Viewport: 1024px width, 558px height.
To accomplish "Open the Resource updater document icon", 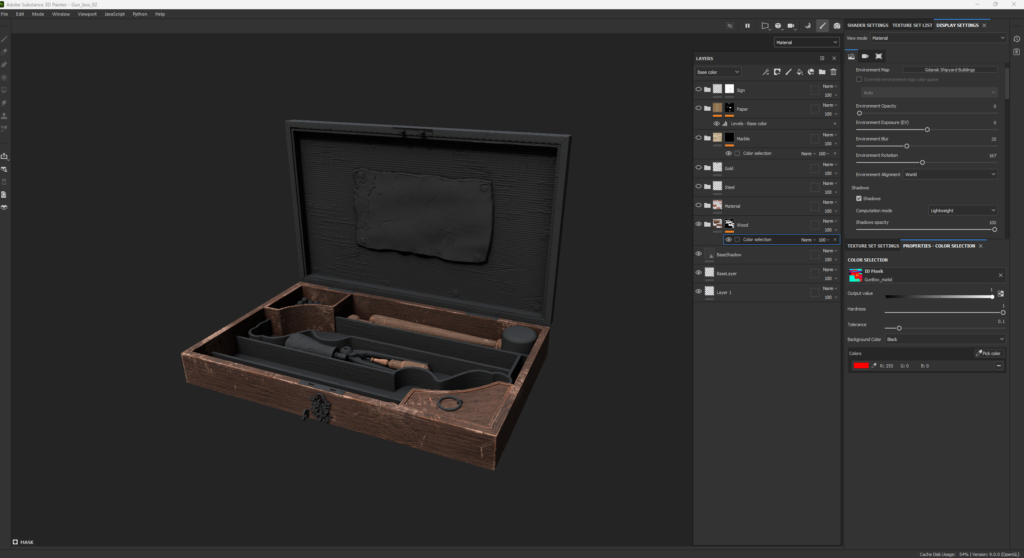I will click(x=5, y=195).
